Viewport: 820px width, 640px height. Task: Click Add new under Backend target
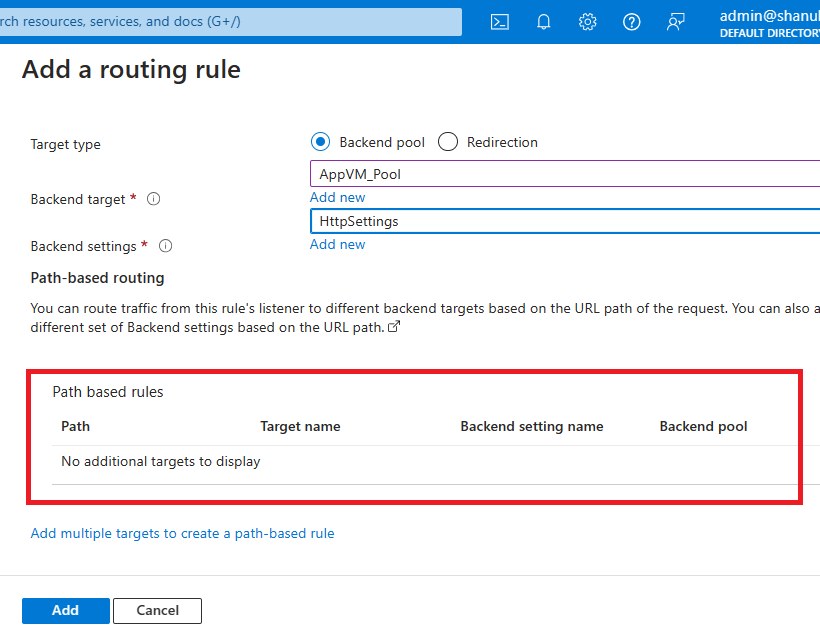coord(337,198)
